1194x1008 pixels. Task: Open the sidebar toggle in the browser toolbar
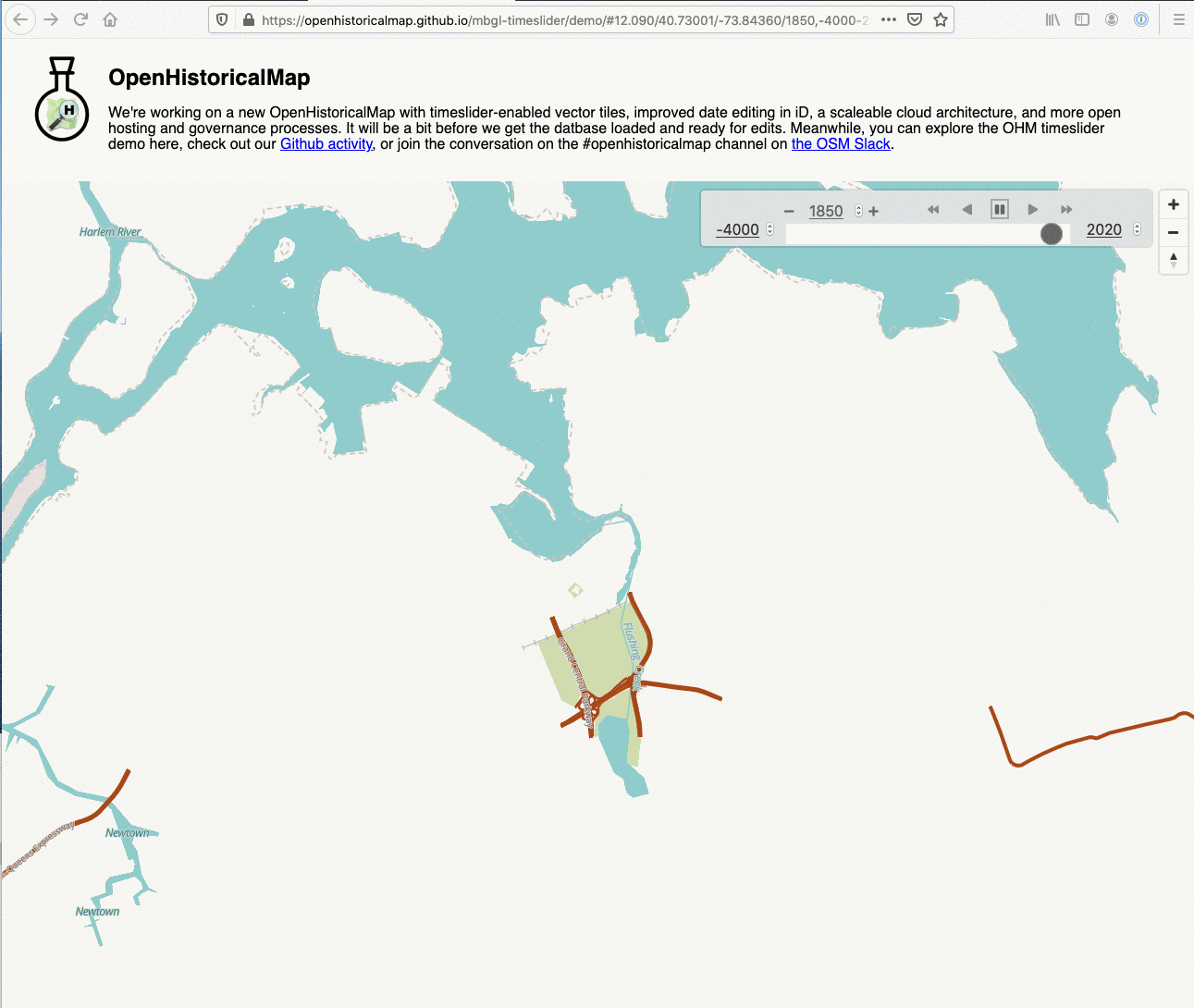[1082, 18]
